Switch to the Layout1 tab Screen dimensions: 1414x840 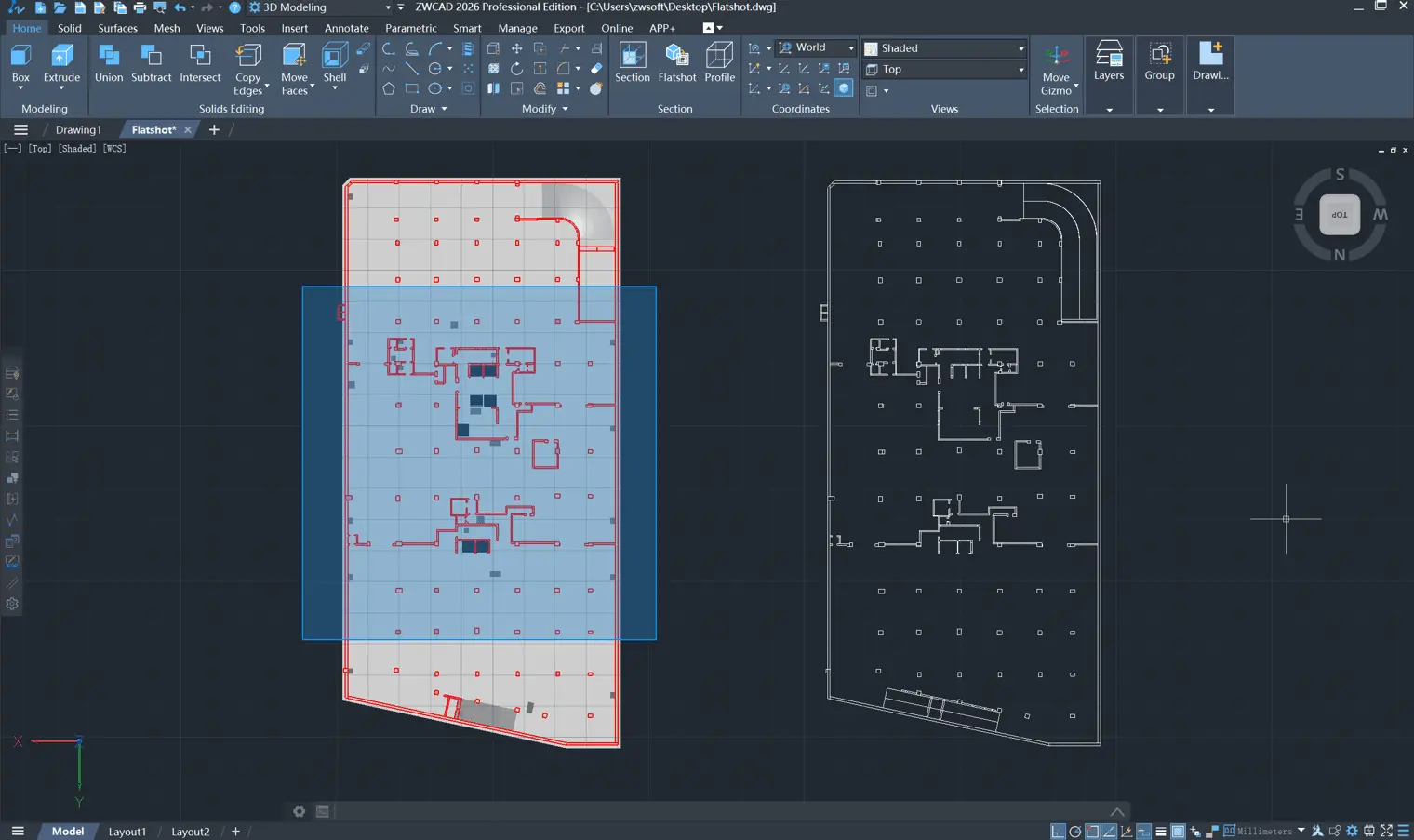click(x=127, y=832)
